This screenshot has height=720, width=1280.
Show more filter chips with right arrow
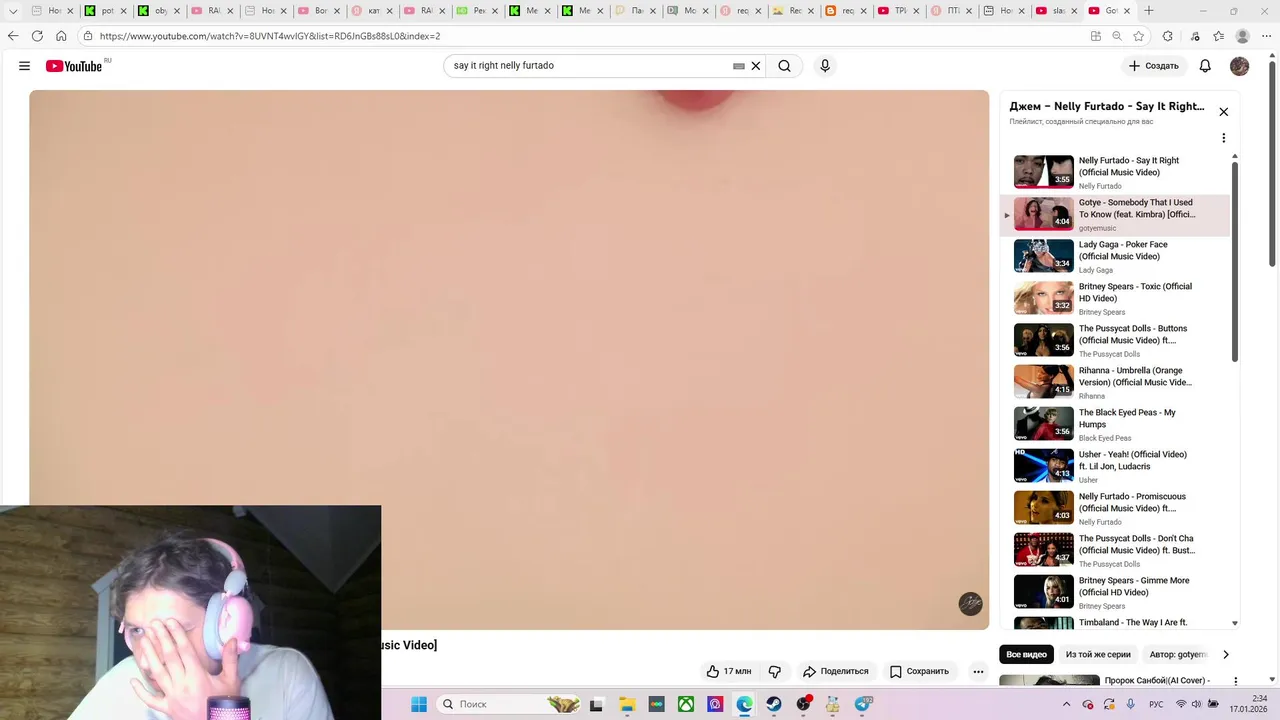pos(1226,654)
